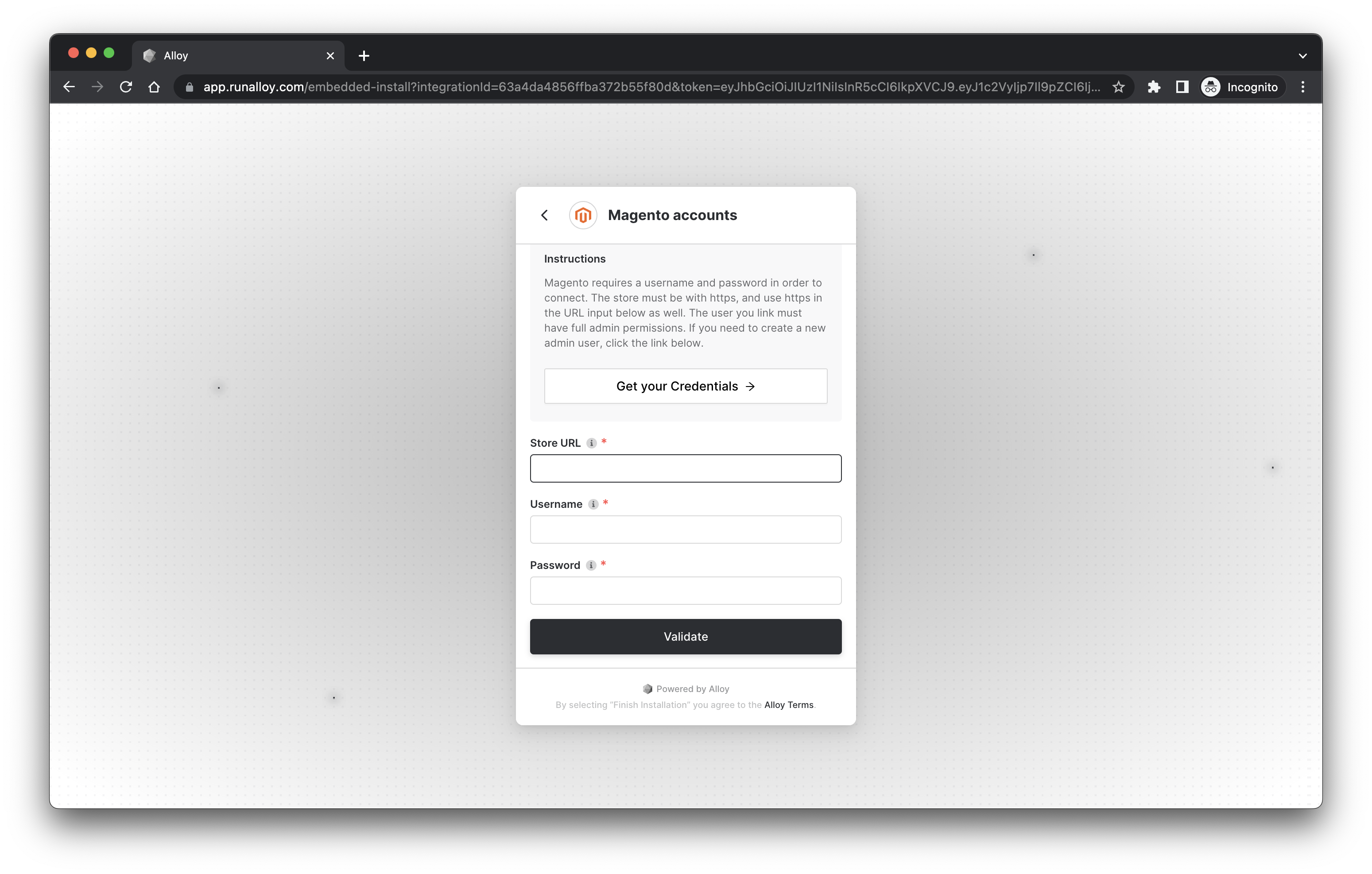Screen dimensions: 1372x874
Task: Click Get your Credentials button
Action: (686, 386)
